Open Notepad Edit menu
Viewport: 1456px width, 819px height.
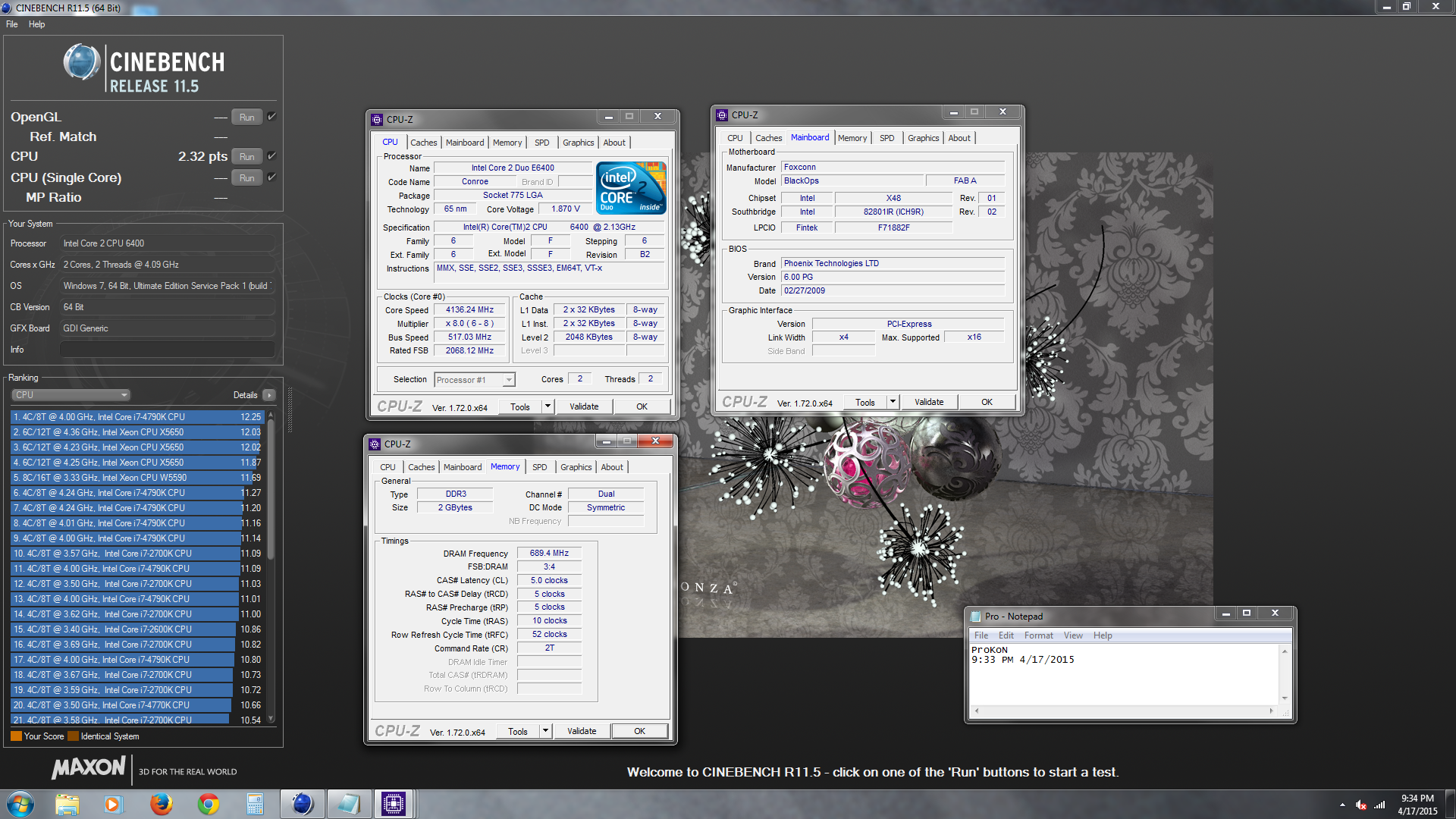(1006, 635)
